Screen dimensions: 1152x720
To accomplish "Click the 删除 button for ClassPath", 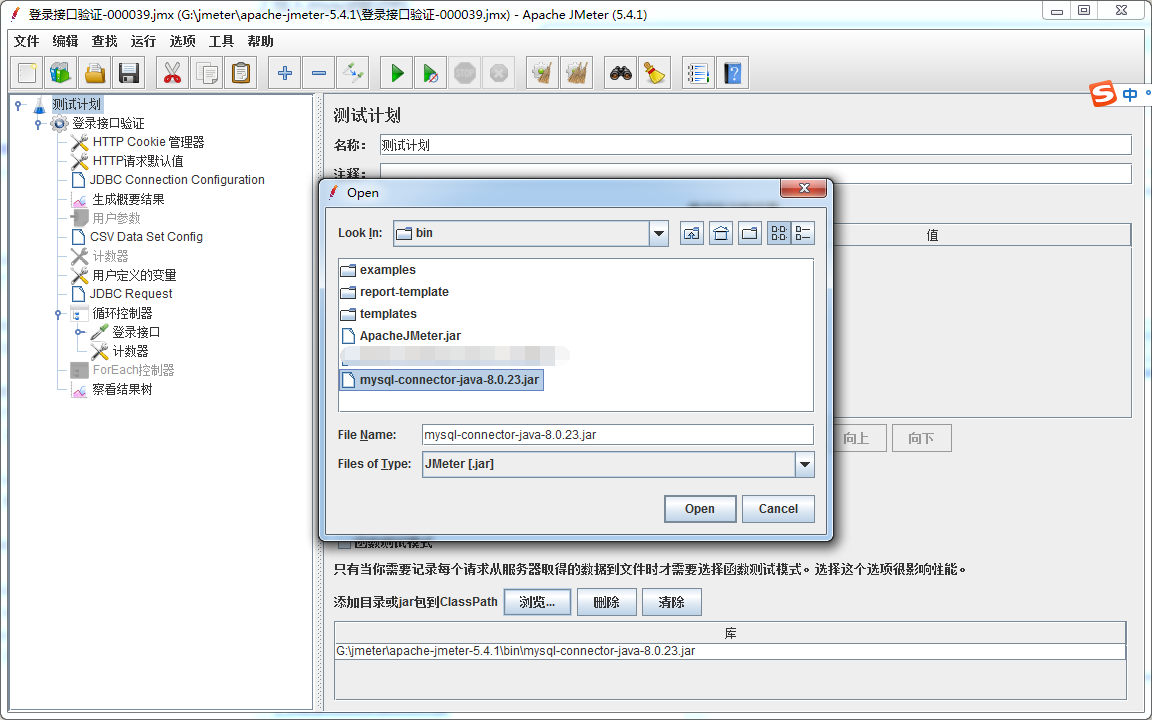I will pyautogui.click(x=606, y=602).
